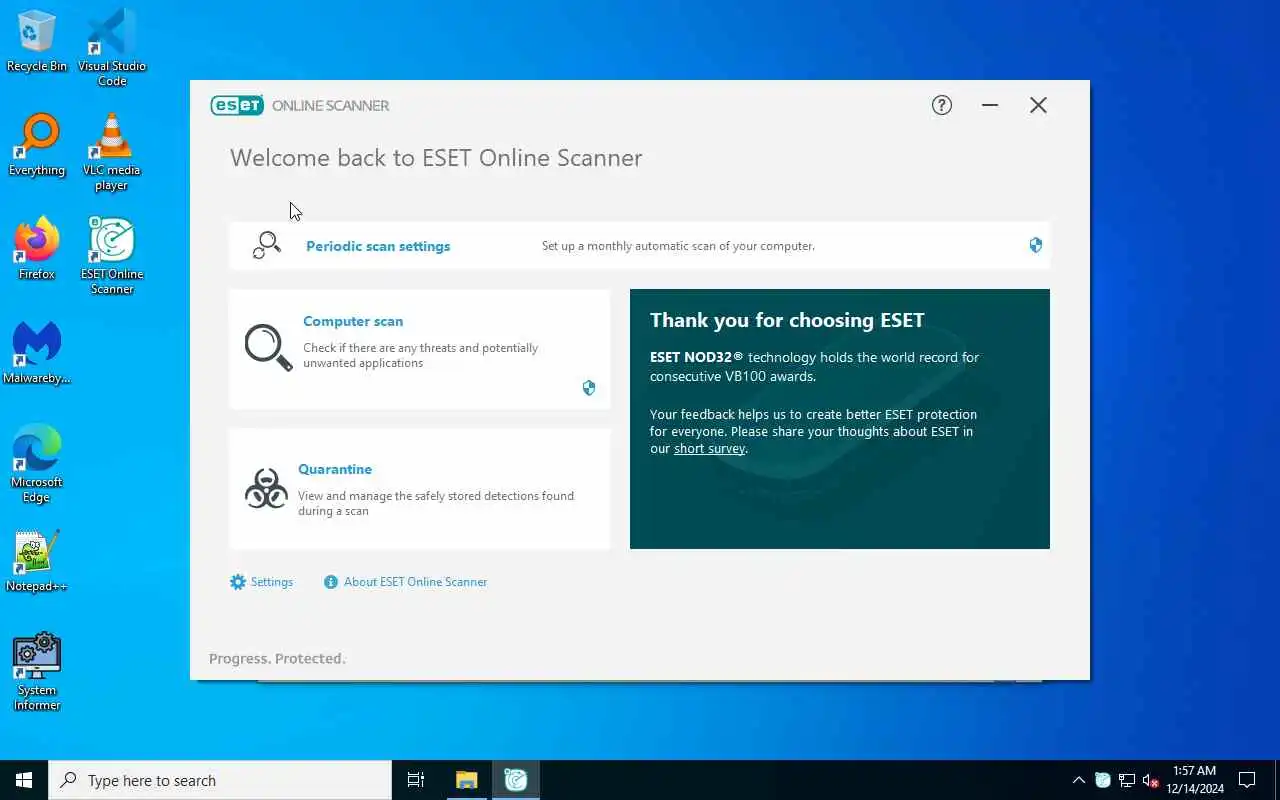Open About ESET Online Scanner
Screen dimensions: 1280x800
415,582
